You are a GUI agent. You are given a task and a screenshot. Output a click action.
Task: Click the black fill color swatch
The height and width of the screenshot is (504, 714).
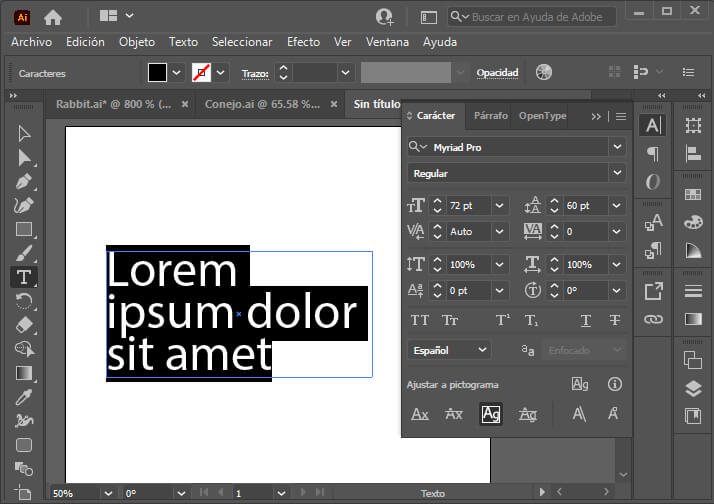pos(157,72)
